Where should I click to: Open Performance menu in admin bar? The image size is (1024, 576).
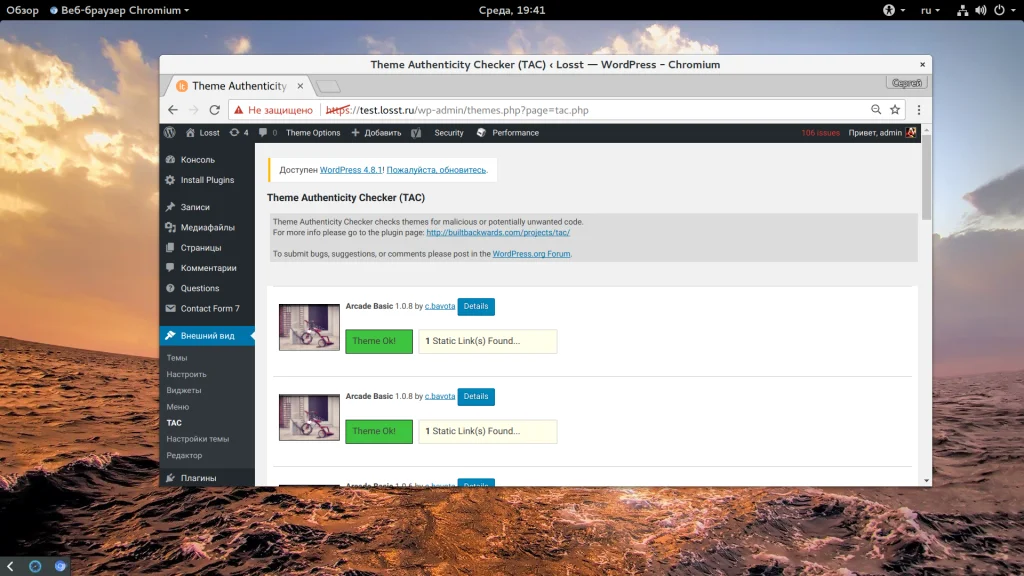coord(508,133)
